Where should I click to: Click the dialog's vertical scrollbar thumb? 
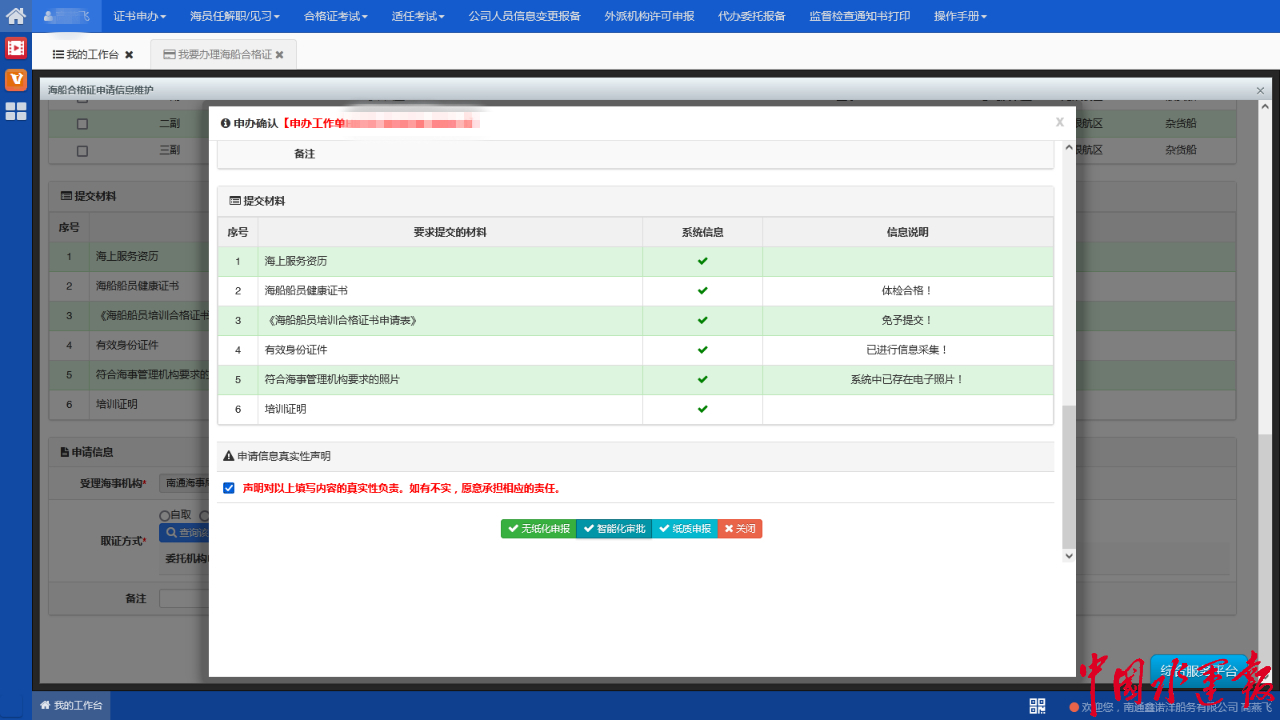[1068, 475]
